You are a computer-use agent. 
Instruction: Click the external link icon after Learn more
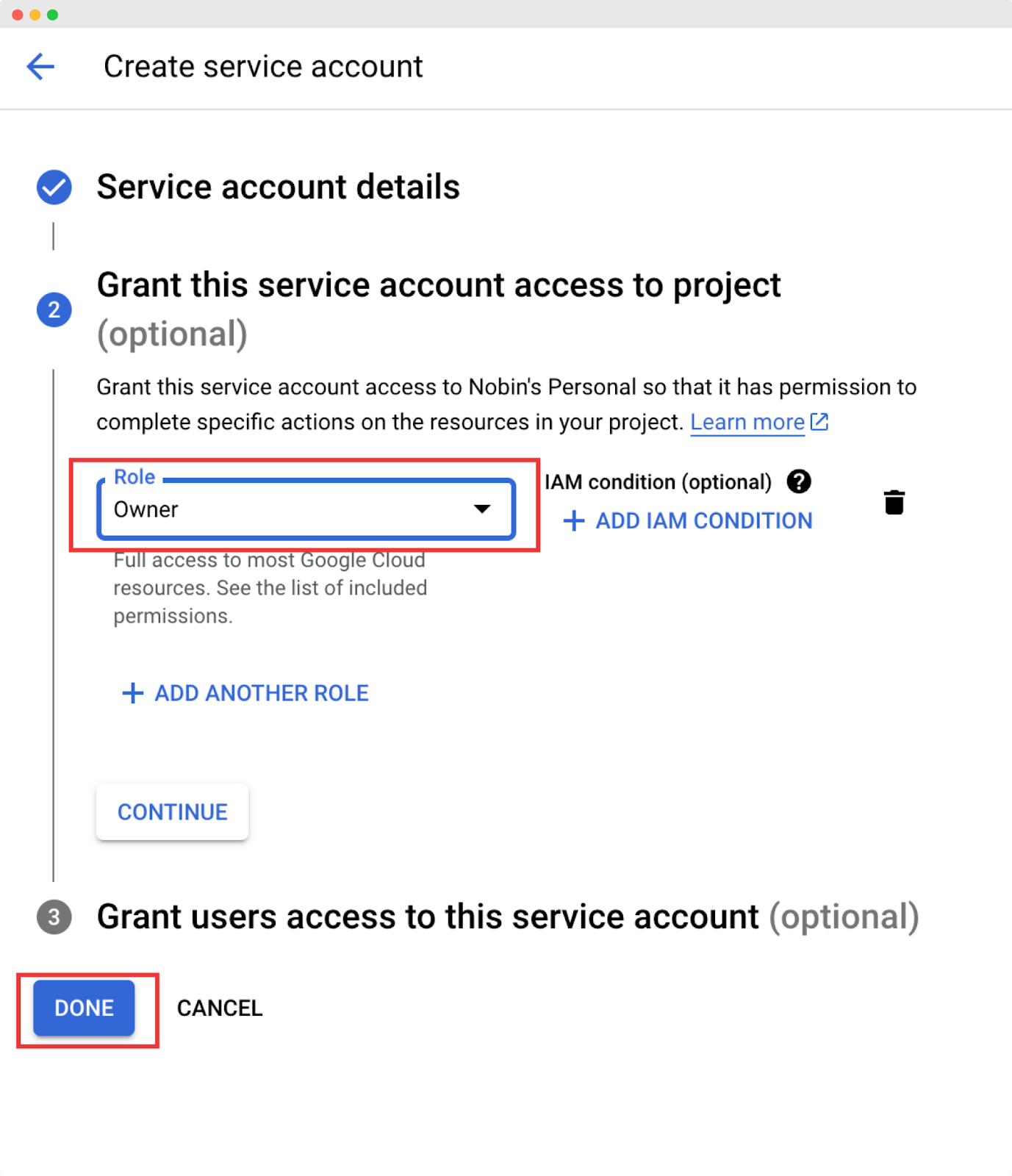pyautogui.click(x=820, y=422)
